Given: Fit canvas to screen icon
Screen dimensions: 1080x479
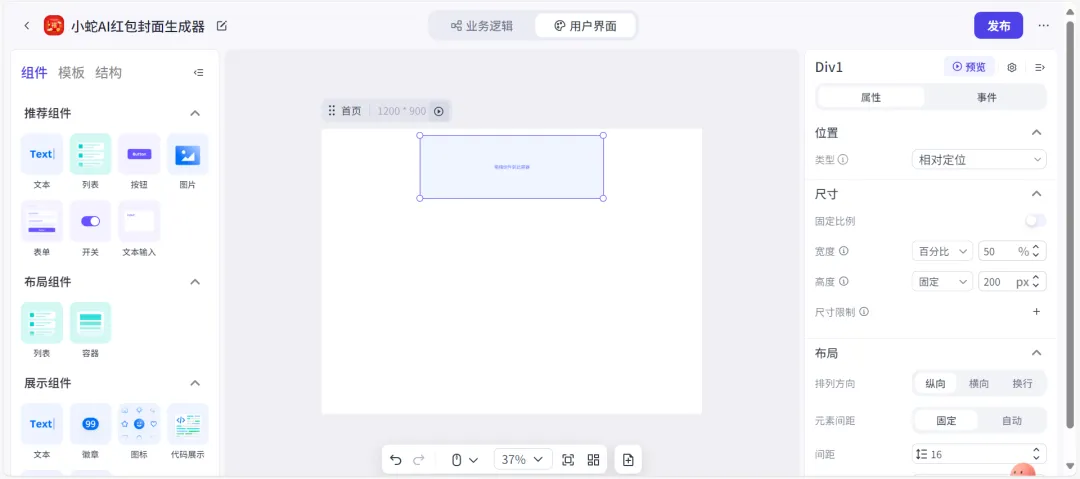Looking at the screenshot, I should point(568,460).
